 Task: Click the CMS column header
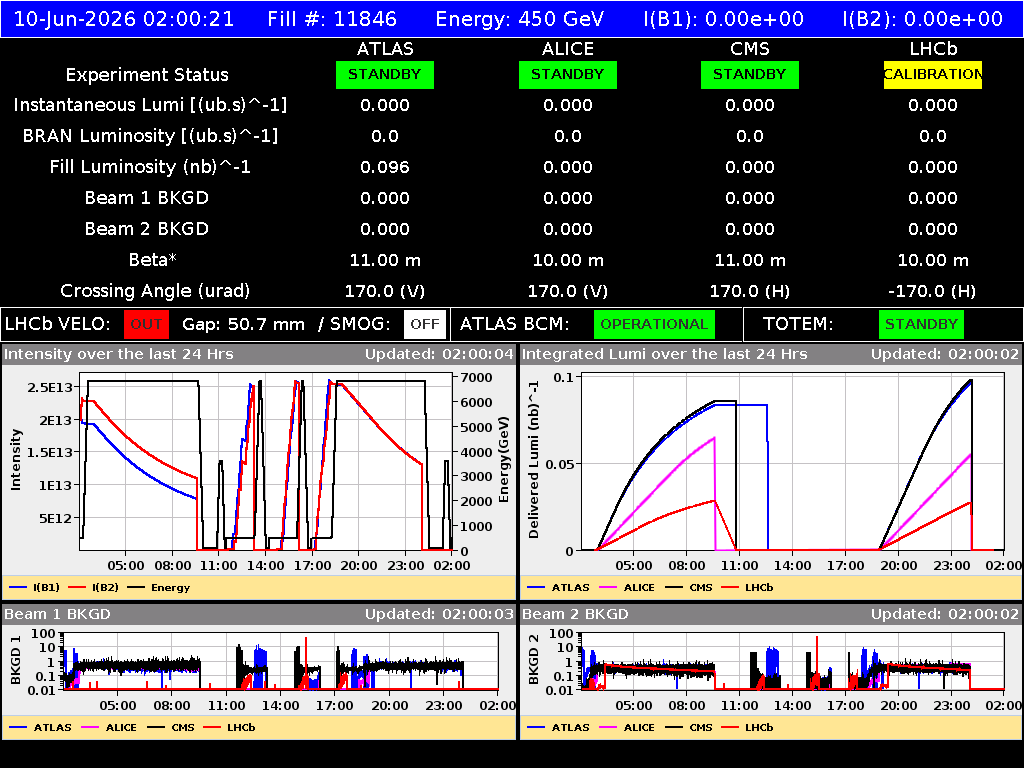[750, 49]
